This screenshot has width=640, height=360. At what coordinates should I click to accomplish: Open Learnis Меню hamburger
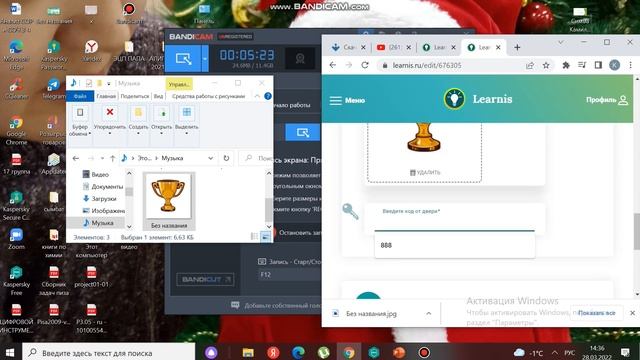(347, 100)
